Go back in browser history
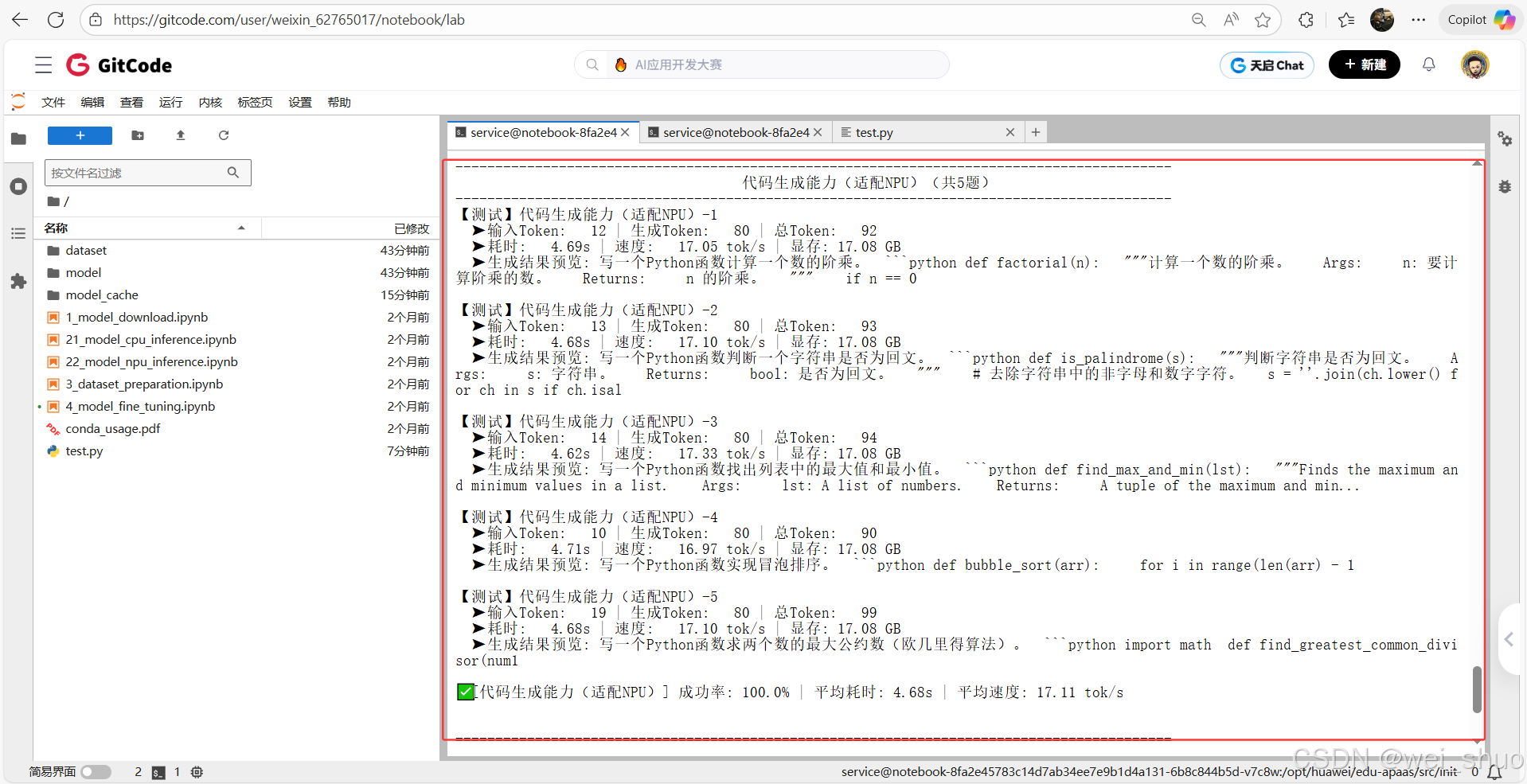This screenshot has width=1527, height=784. click(x=20, y=20)
